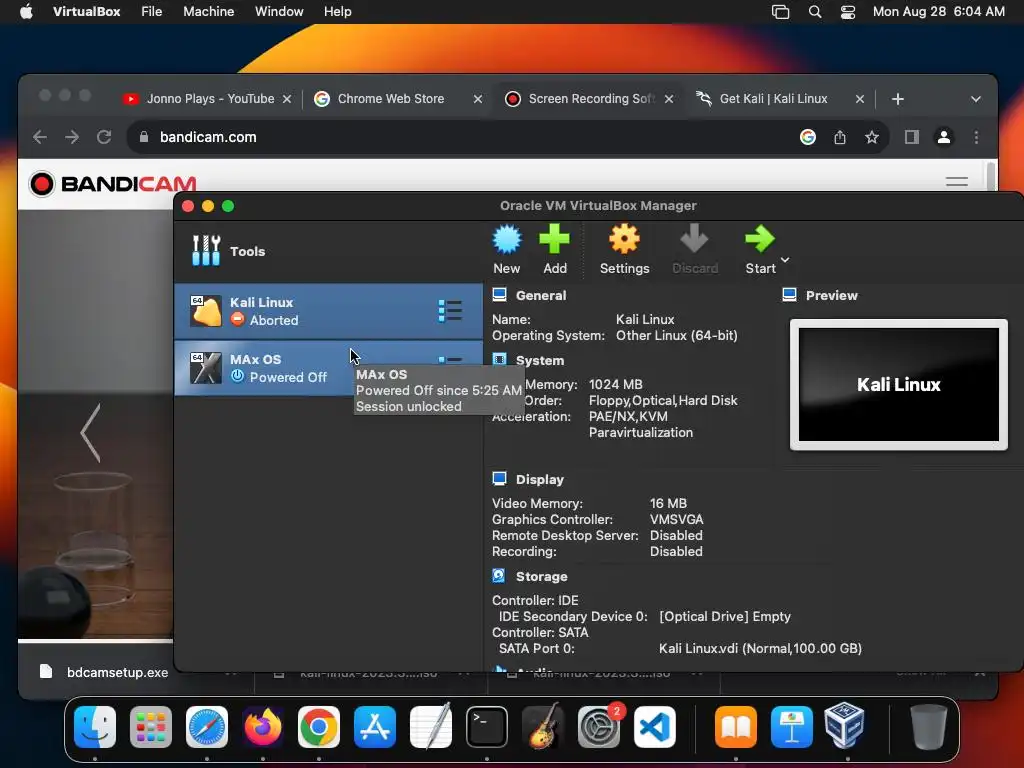
Task: Bookmark this page with the star
Action: coord(872,137)
